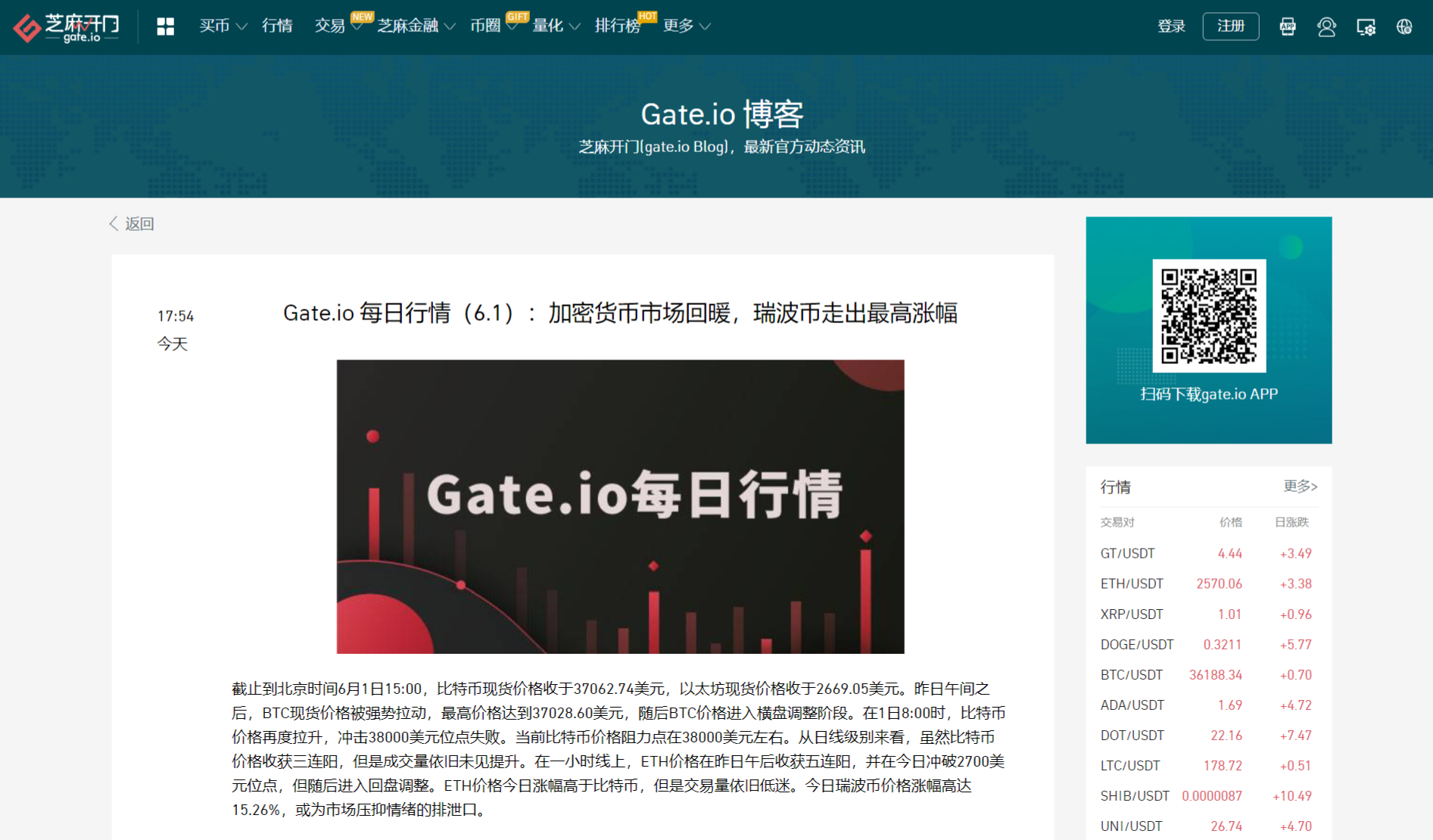This screenshot has height=840, width=1433.
Task: Expand the 买币 dropdown menu
Action: point(223,26)
